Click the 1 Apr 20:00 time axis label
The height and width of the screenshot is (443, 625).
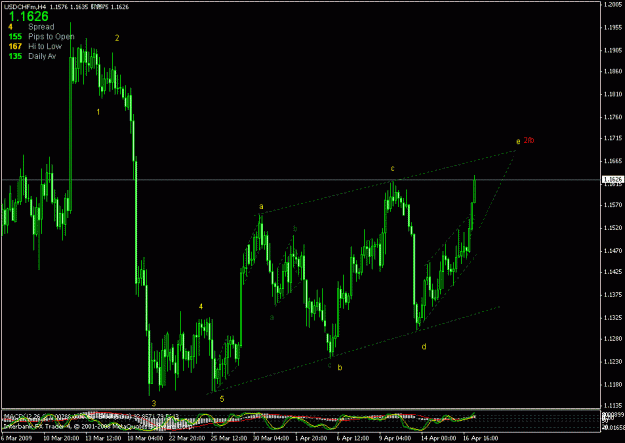311,438
